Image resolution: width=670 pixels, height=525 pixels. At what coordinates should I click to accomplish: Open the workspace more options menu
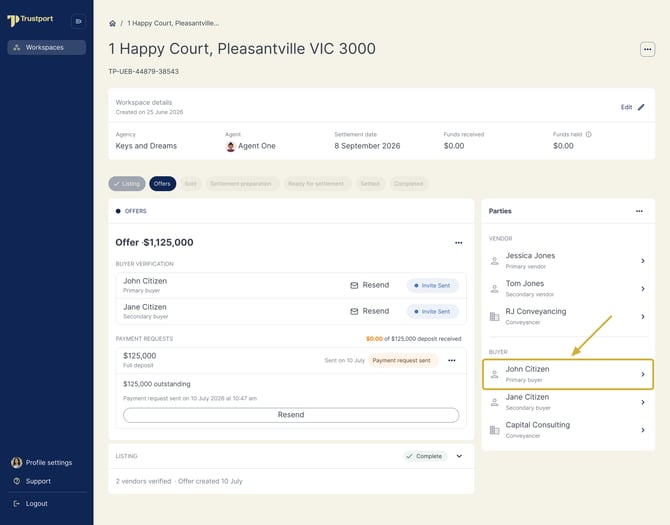[647, 49]
